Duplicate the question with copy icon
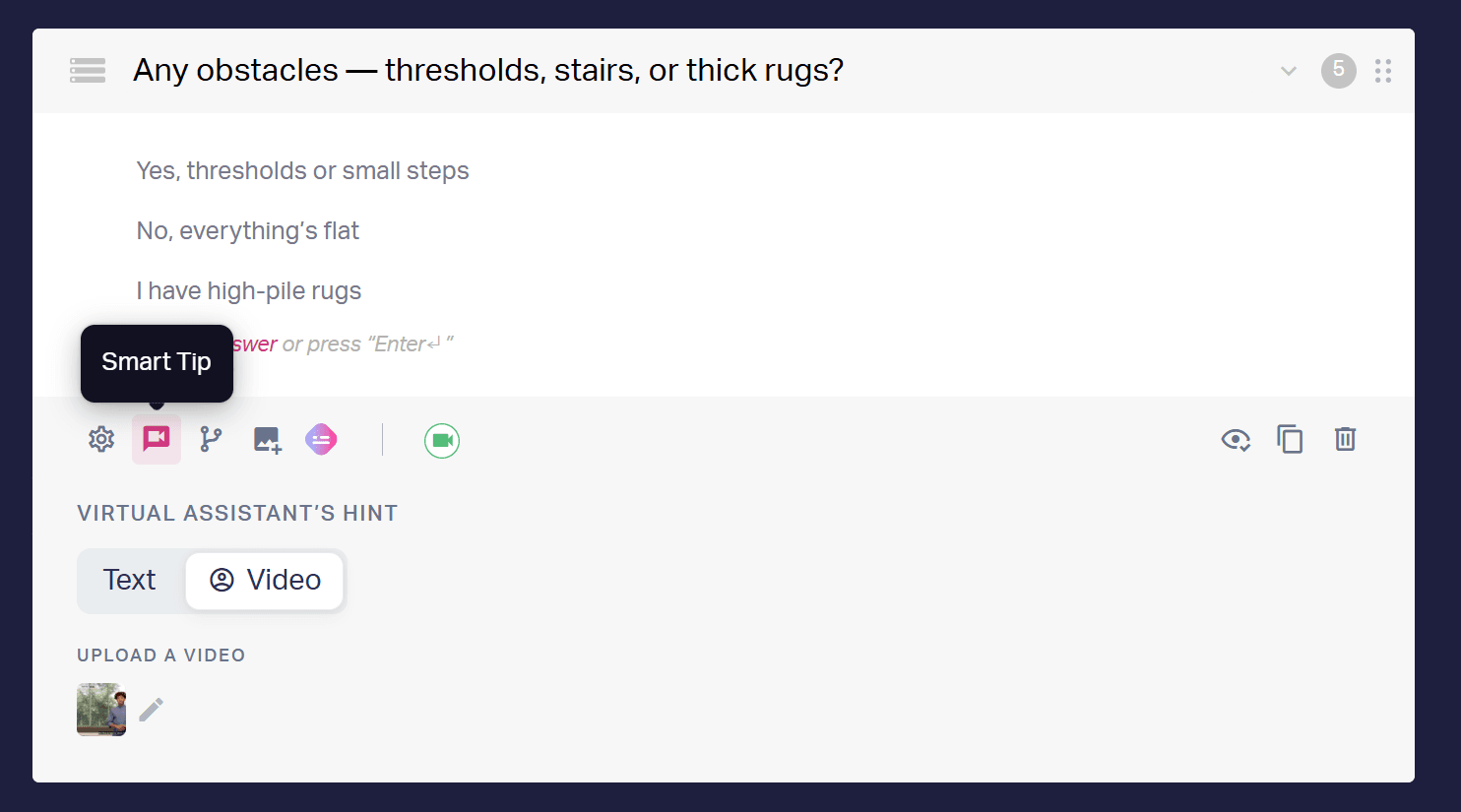 [1290, 439]
